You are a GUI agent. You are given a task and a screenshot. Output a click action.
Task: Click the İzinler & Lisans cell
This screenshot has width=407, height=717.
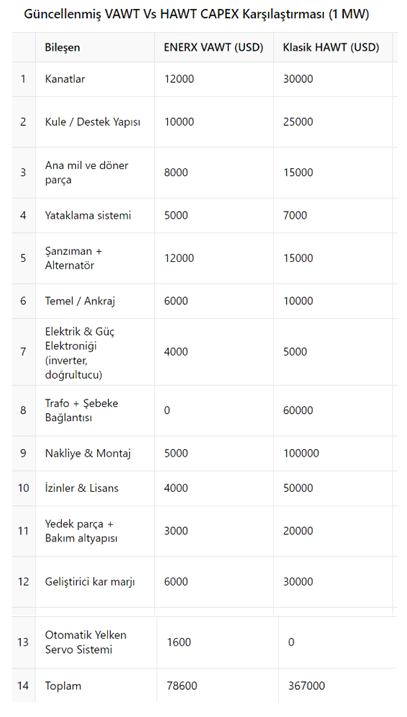coord(95,488)
